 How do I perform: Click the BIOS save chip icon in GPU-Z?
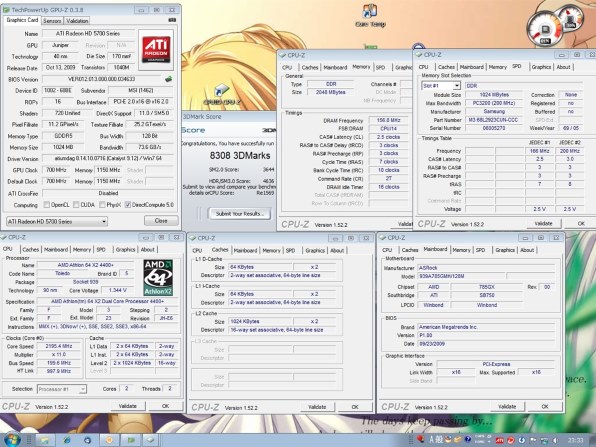(168, 79)
